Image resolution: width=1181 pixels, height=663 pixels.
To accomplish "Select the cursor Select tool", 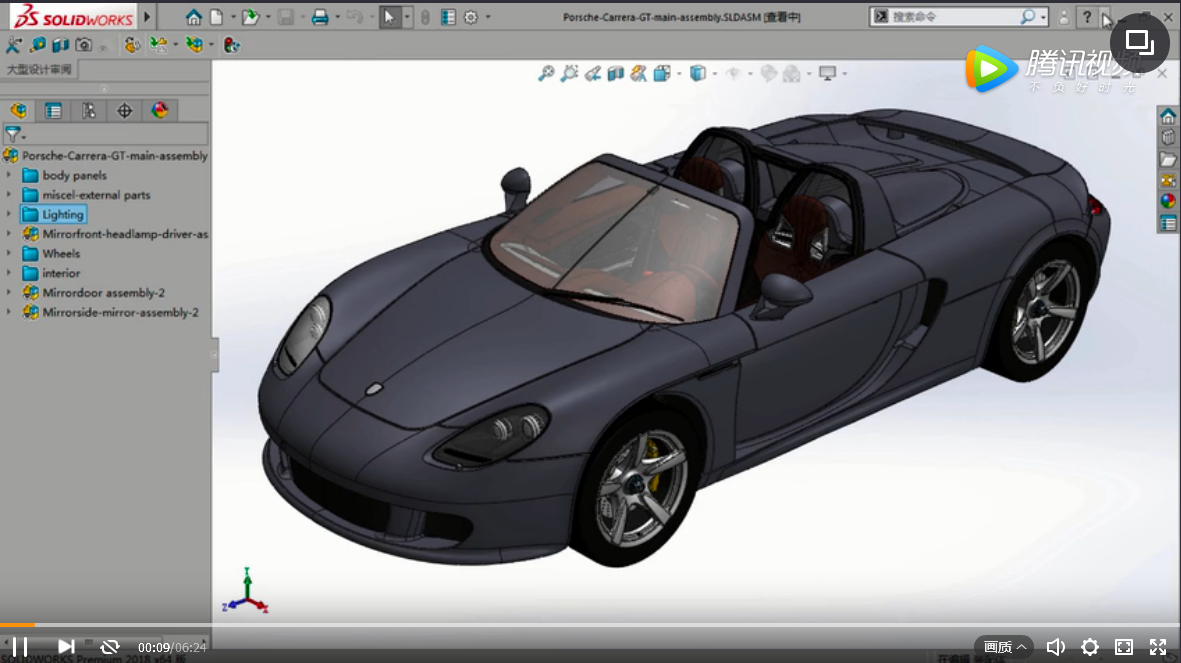I will [x=389, y=17].
